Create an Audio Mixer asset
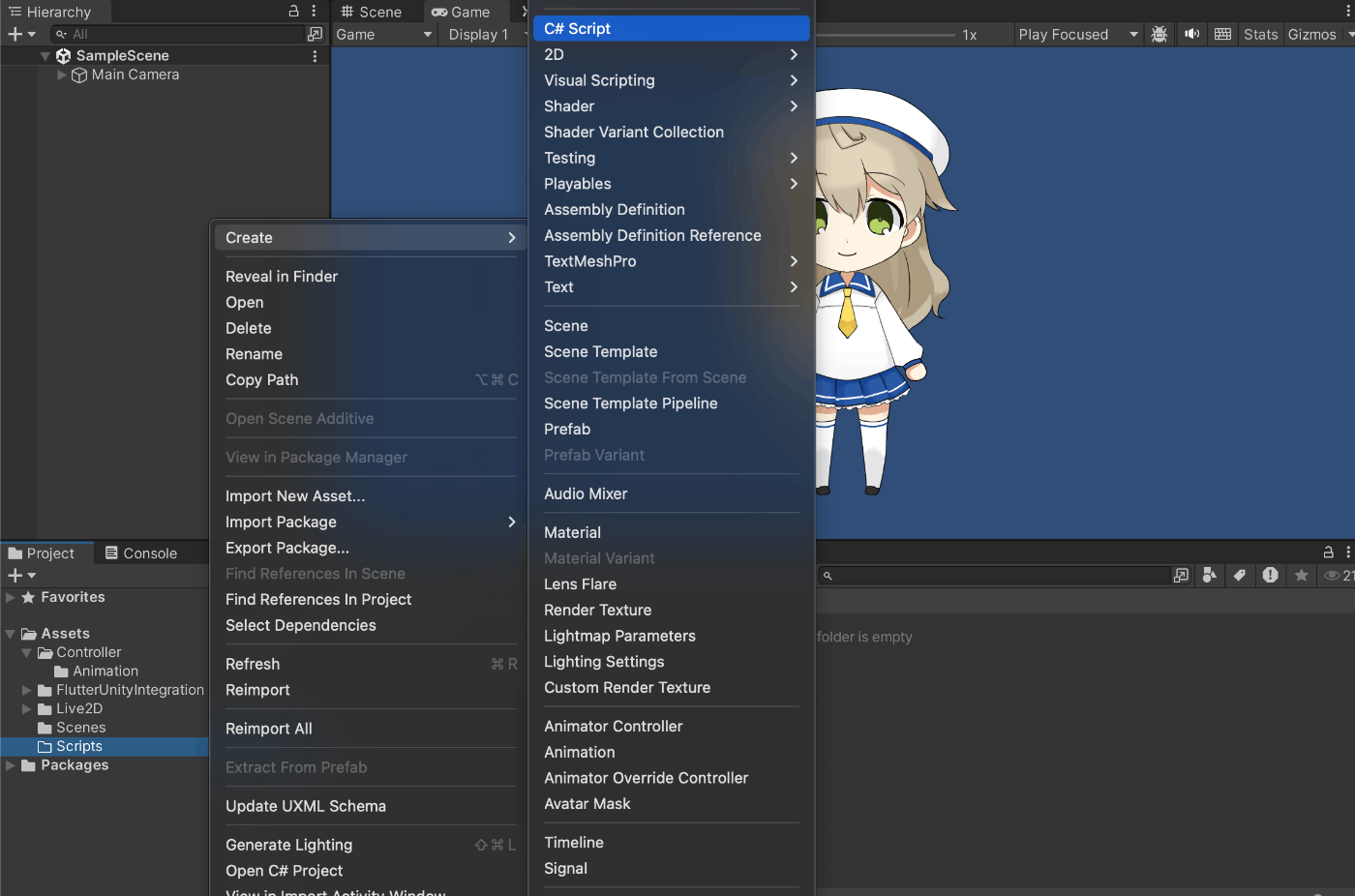This screenshot has width=1355, height=896. 672,494
